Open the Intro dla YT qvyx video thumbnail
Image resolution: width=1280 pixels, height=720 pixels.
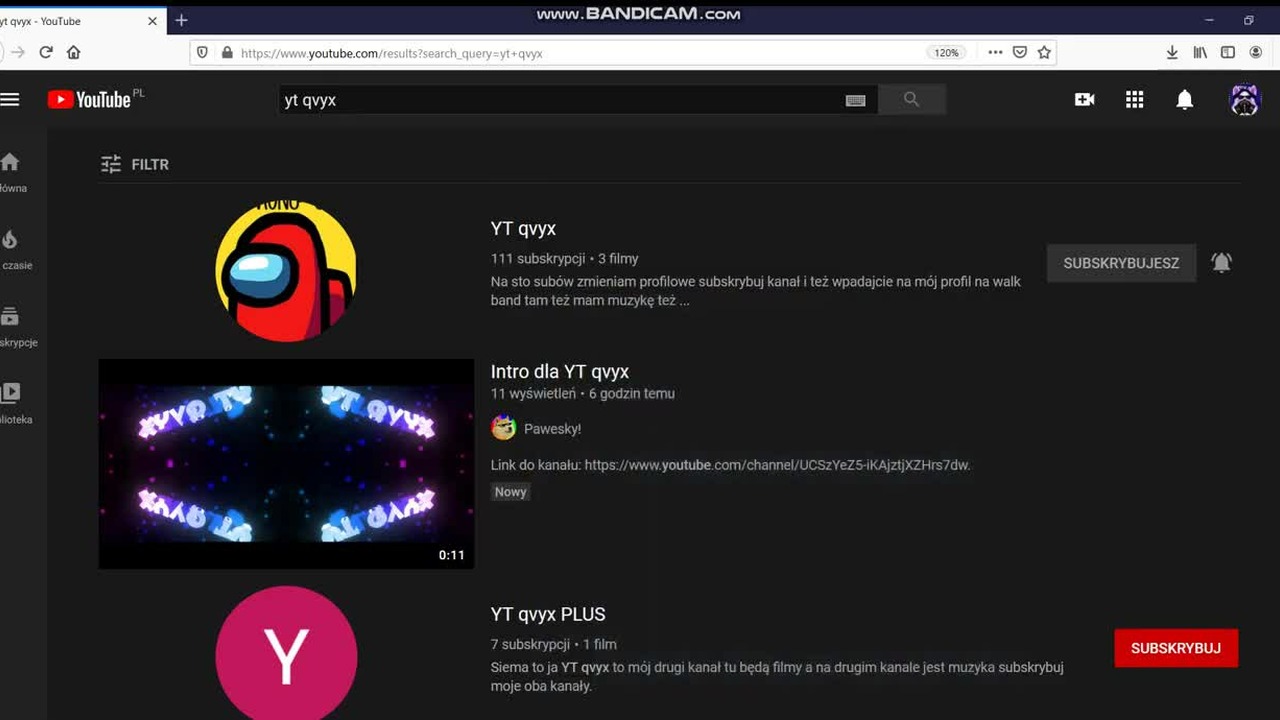(x=286, y=464)
